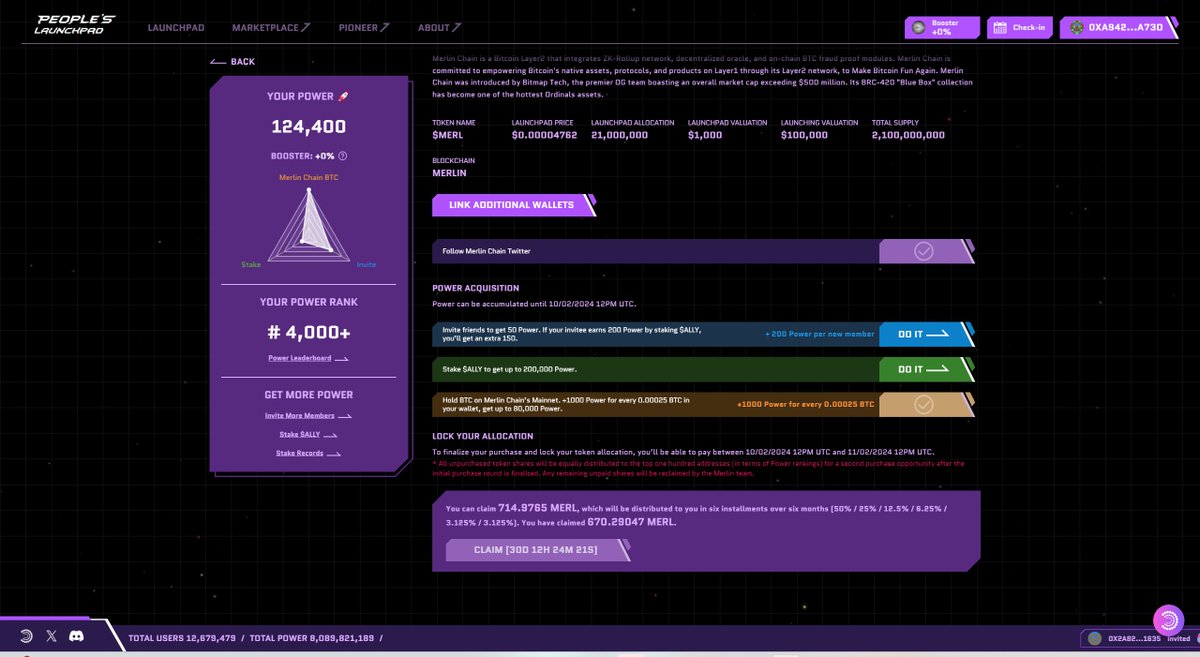Select the $1,000 launchpad valuation
1200x657 pixels.
click(x=704, y=135)
